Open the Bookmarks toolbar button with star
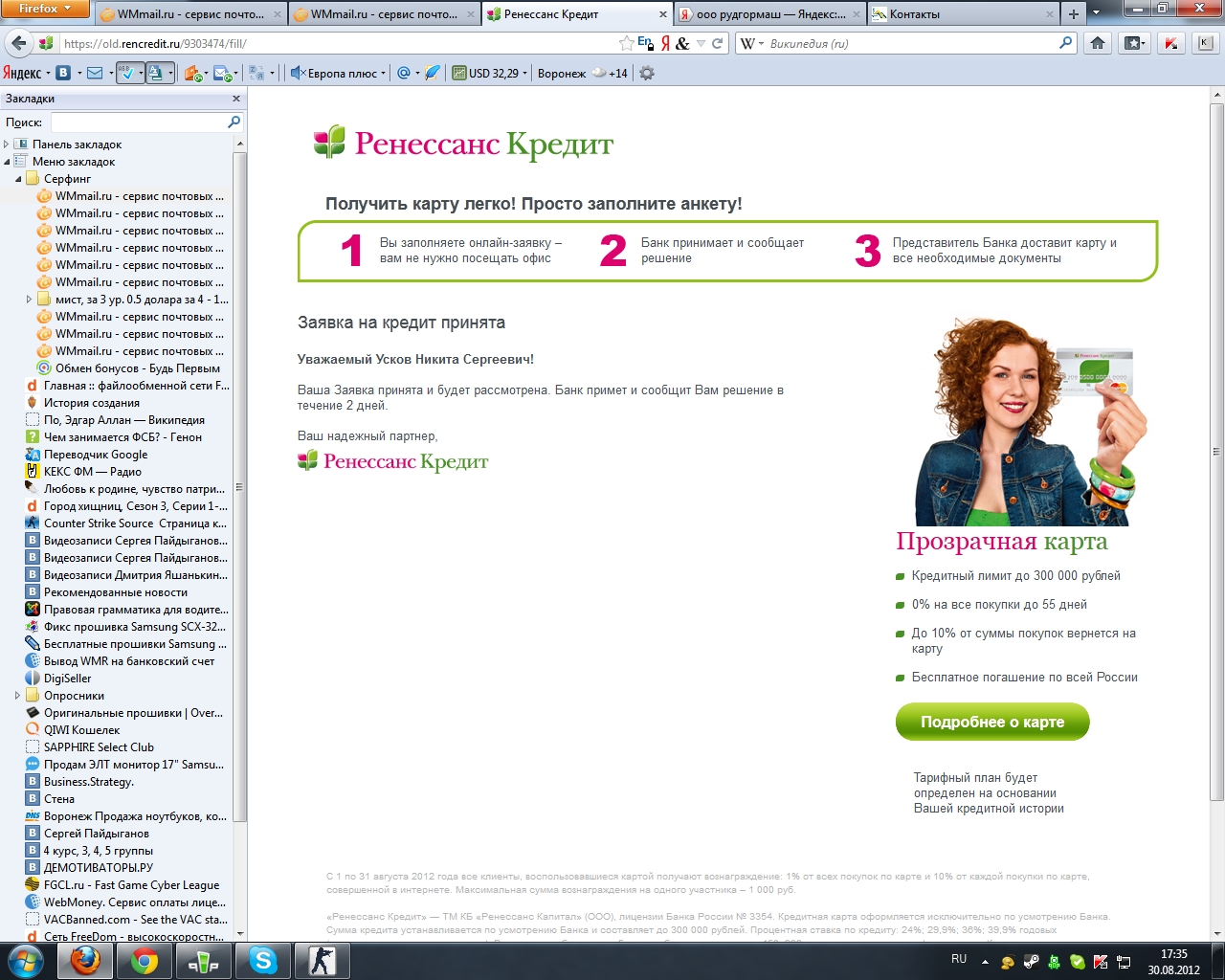Image resolution: width=1225 pixels, height=980 pixels. [1135, 43]
